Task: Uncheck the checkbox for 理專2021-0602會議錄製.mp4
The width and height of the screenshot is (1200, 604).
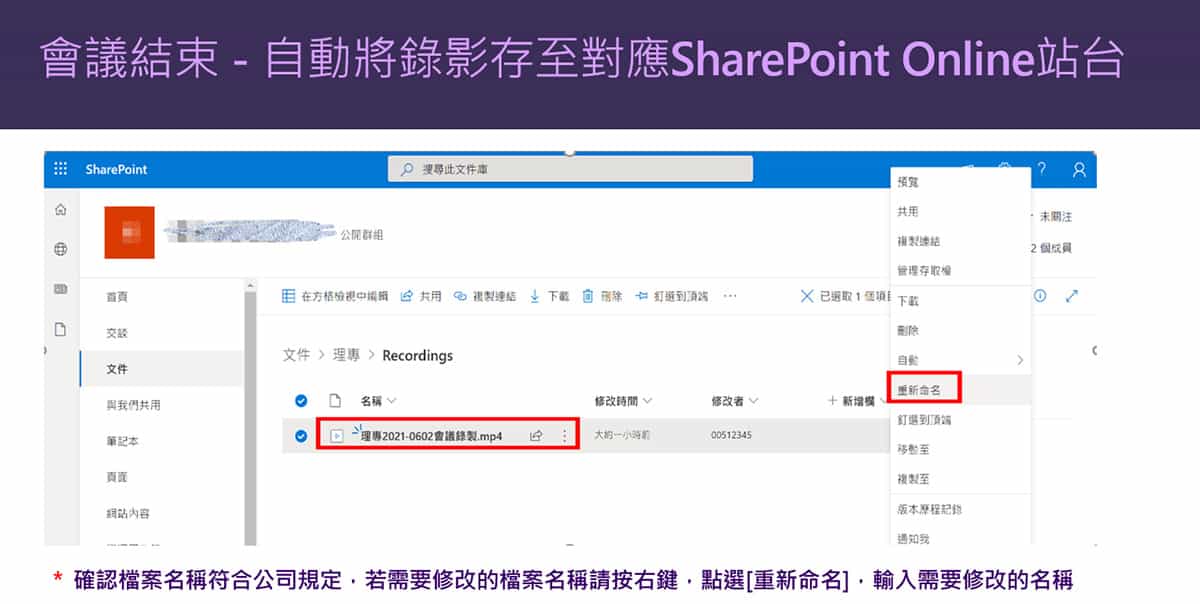Action: (301, 435)
